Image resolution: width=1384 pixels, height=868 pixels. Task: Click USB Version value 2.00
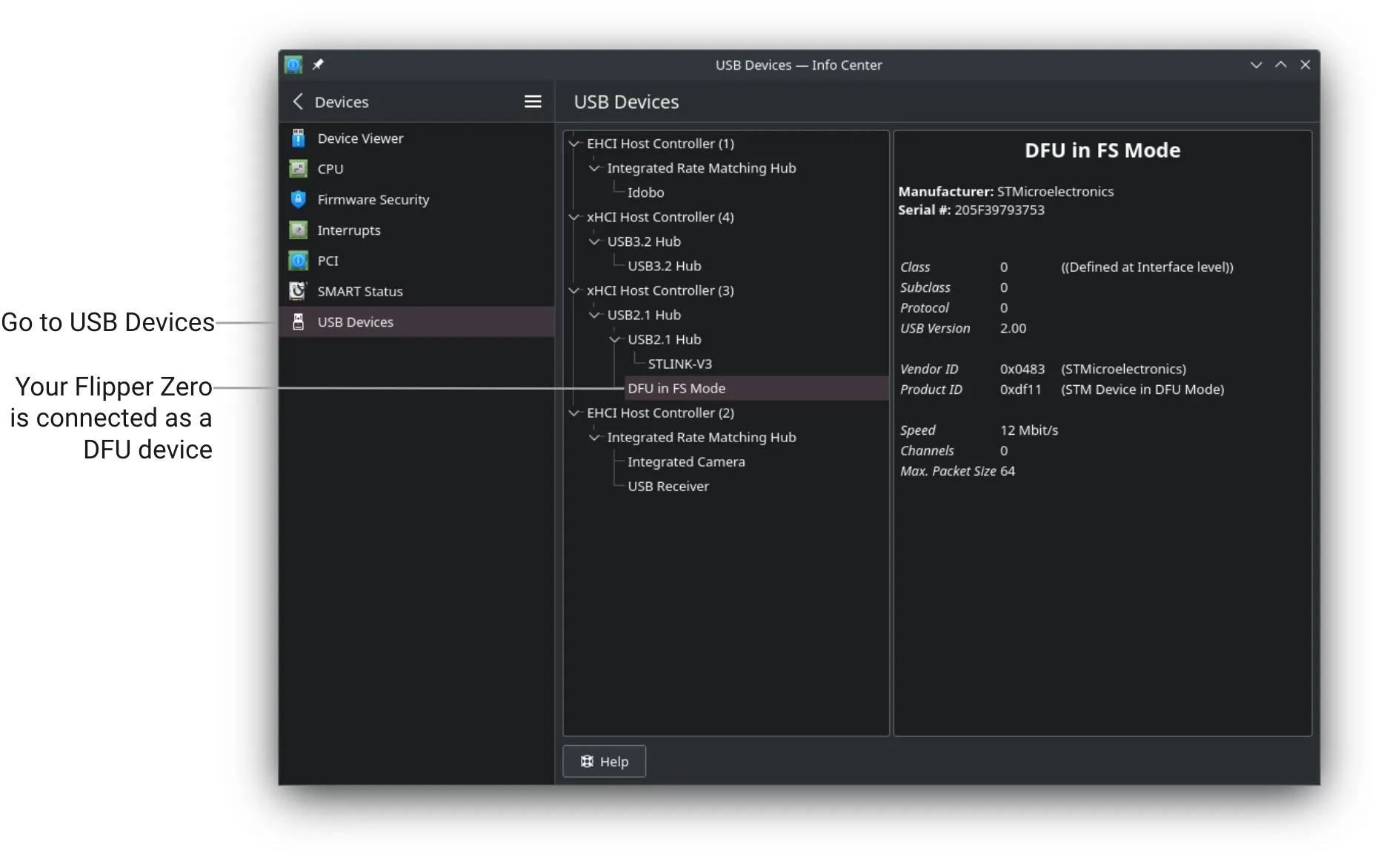click(1013, 328)
